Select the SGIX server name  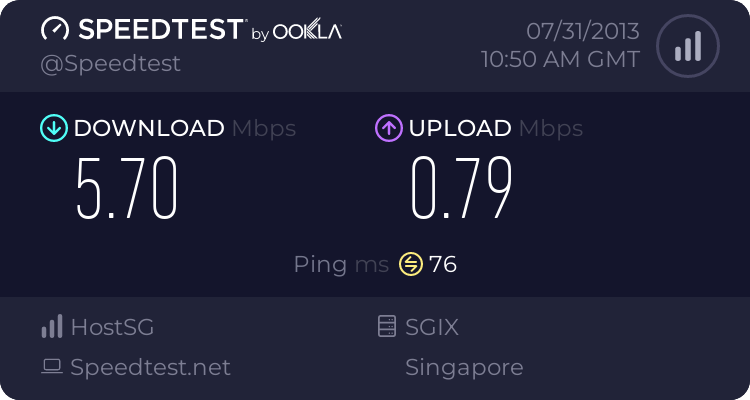tap(432, 326)
